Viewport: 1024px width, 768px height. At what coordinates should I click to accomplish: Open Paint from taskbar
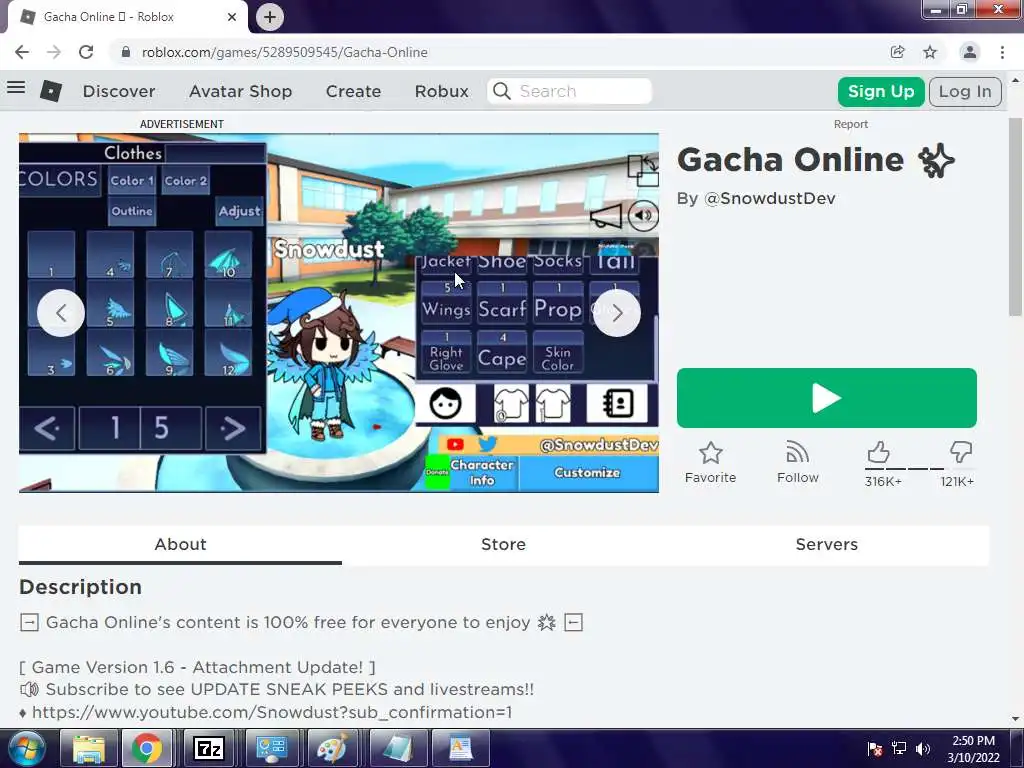point(332,748)
